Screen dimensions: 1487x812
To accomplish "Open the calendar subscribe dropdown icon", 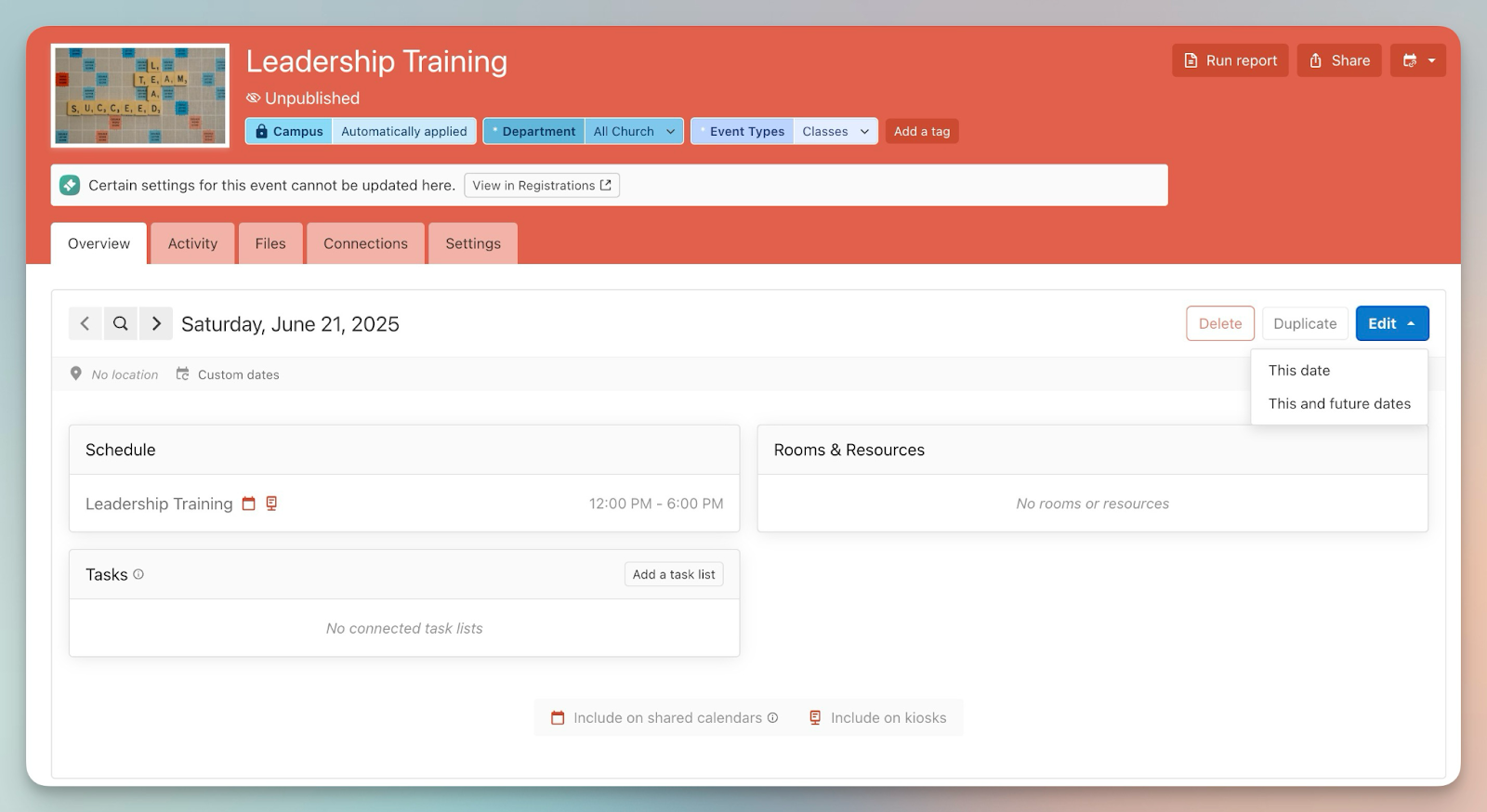I will pos(1417,60).
